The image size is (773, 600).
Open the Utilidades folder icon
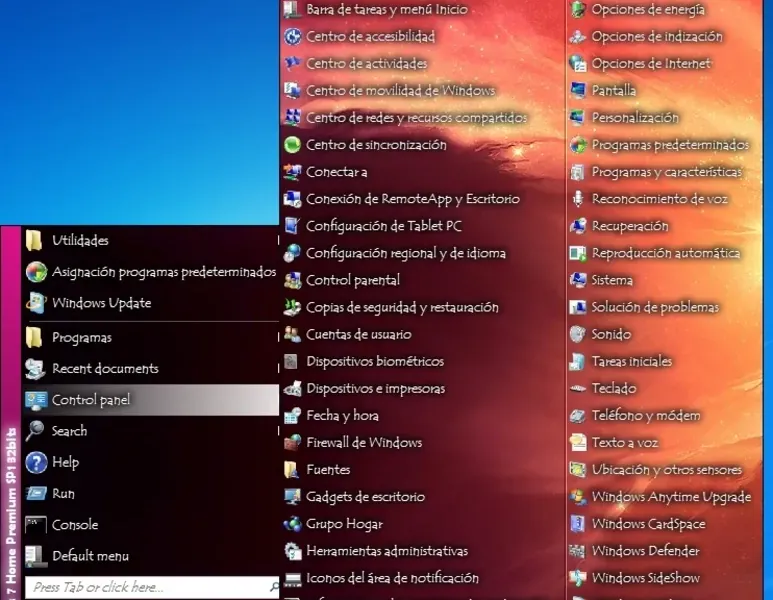(35, 241)
